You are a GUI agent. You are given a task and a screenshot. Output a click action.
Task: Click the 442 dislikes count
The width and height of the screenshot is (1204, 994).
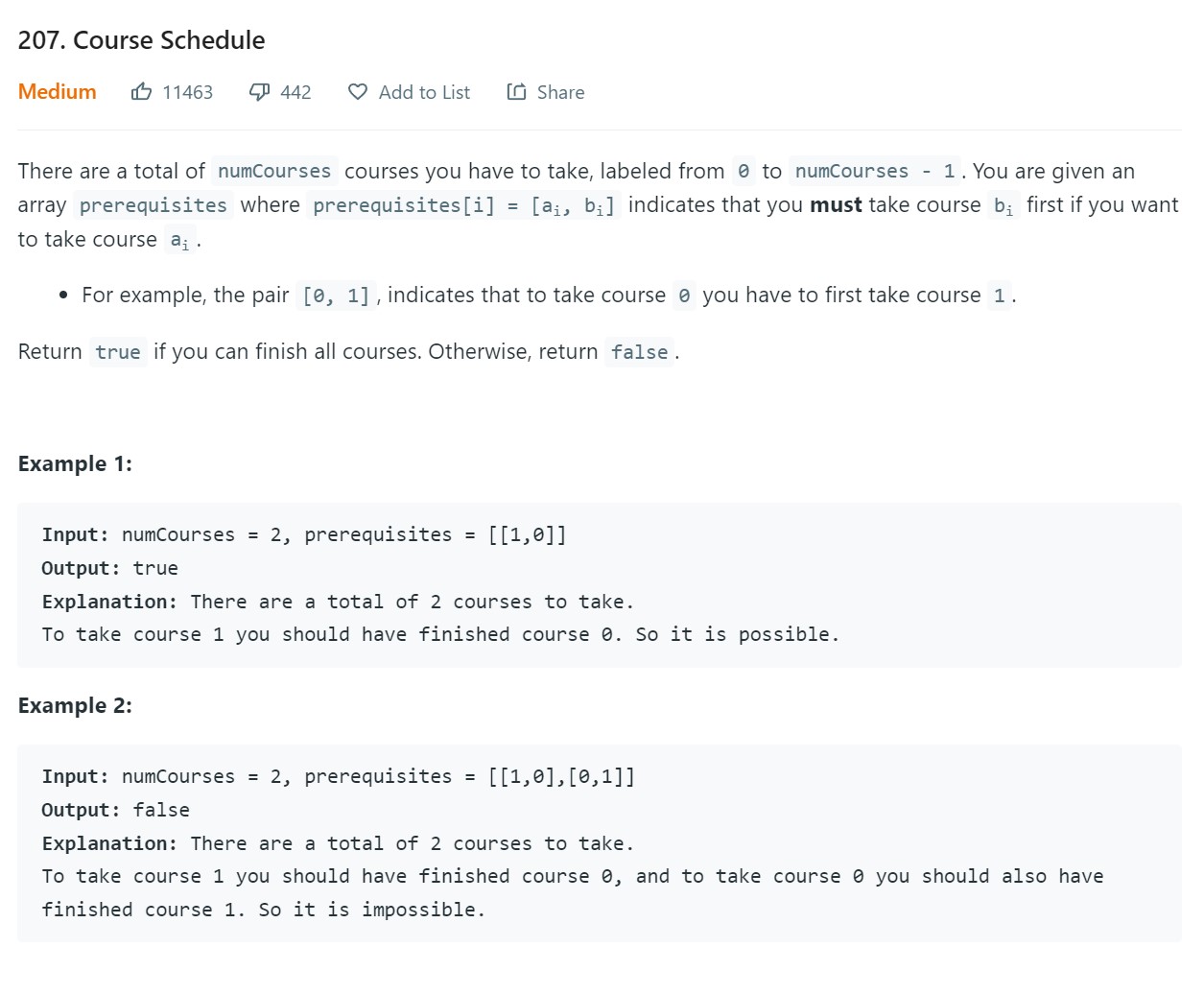(295, 92)
